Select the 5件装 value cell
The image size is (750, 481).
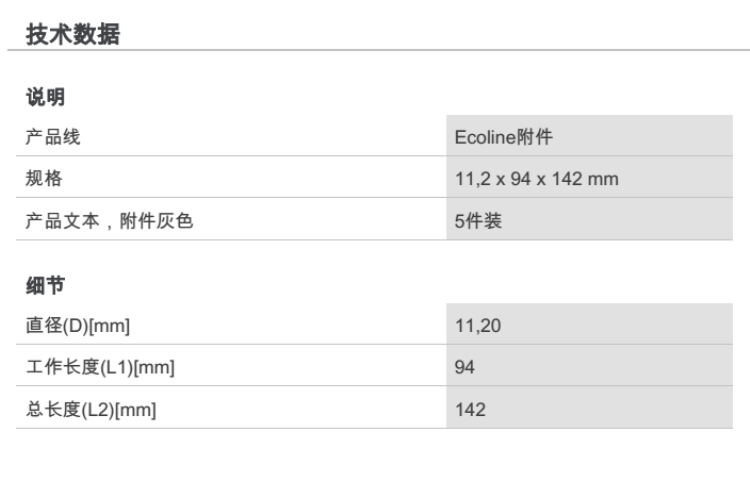[478, 222]
